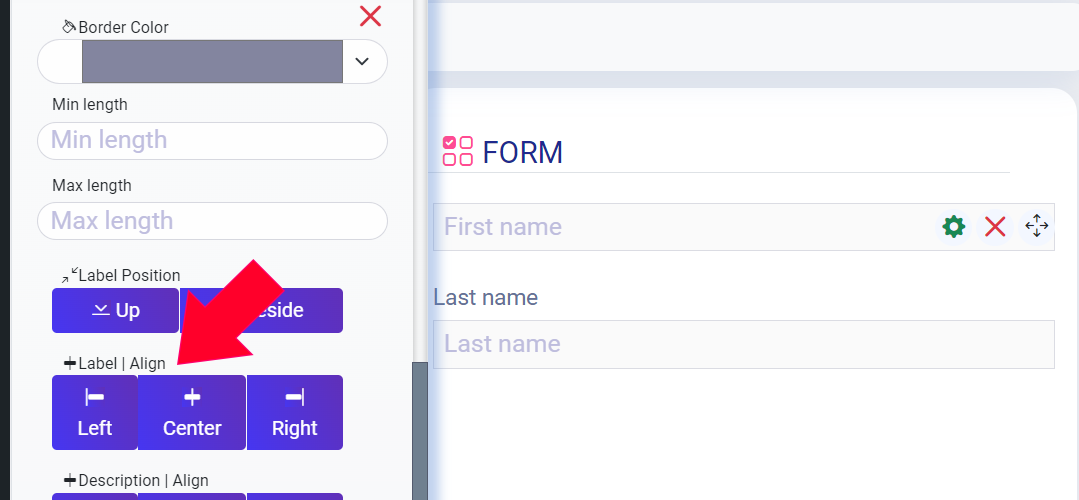This screenshot has width=1079, height=500.
Task: Click the Description Align heading icon
Action: (x=70, y=479)
